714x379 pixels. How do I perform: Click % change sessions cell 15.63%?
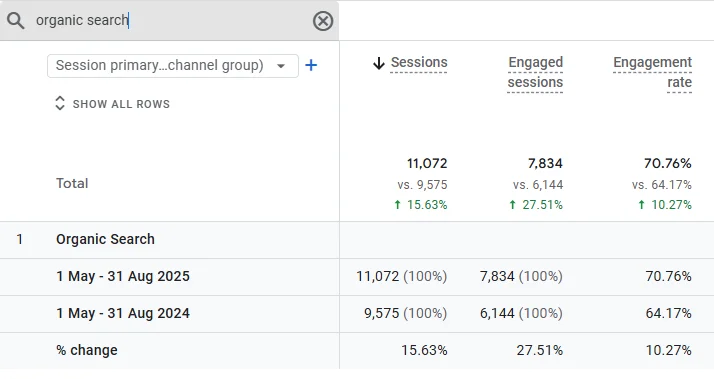tap(424, 350)
